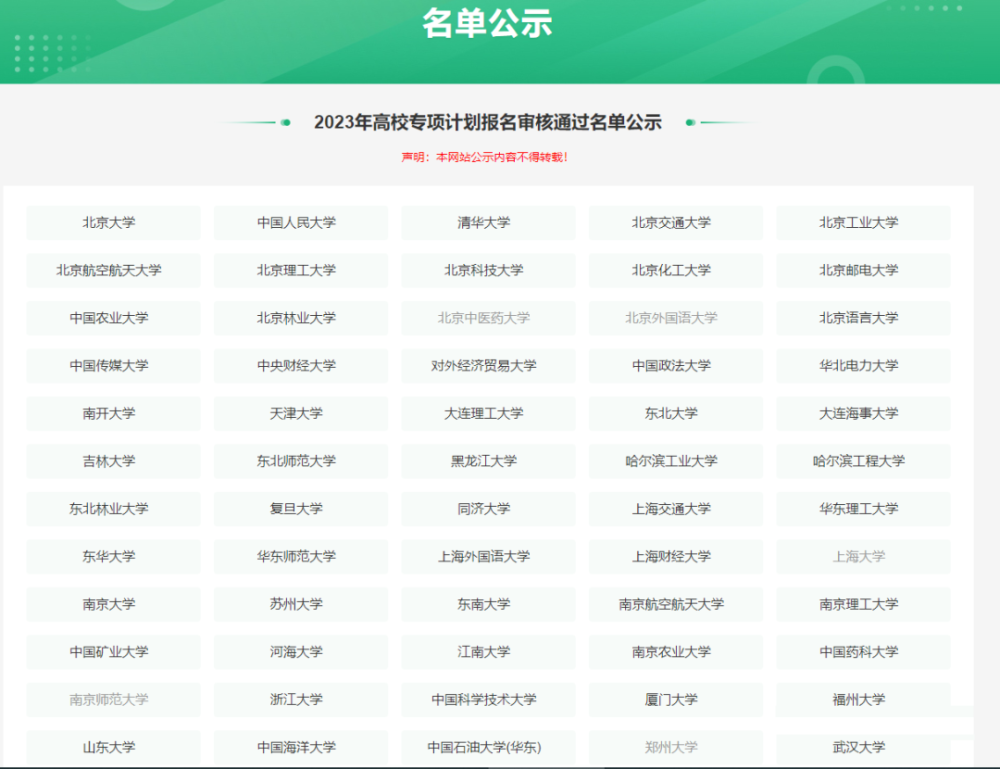
Task: Open 中国科学技术大学 entry
Action: pyautogui.click(x=489, y=700)
